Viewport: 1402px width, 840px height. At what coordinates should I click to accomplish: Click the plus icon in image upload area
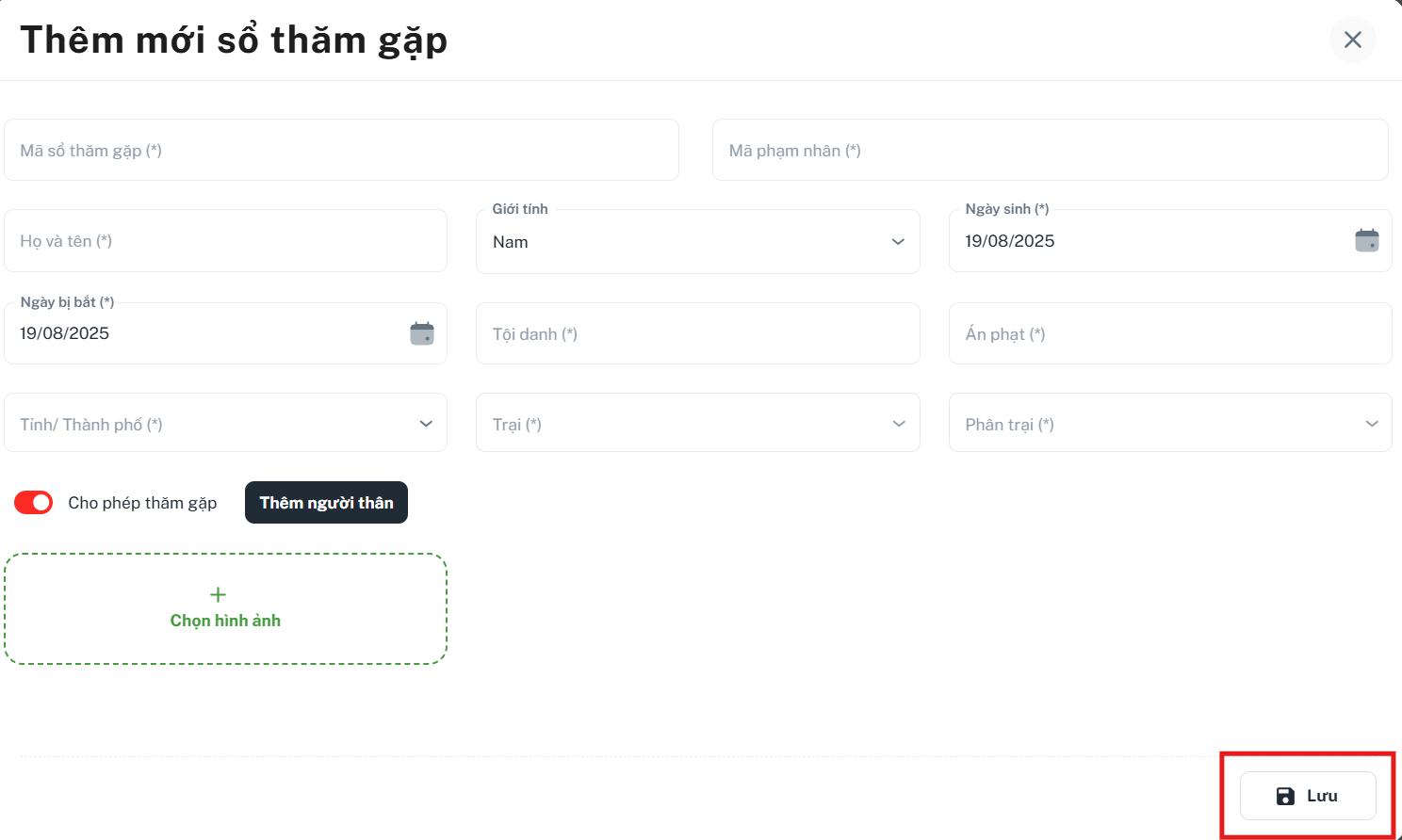click(218, 594)
